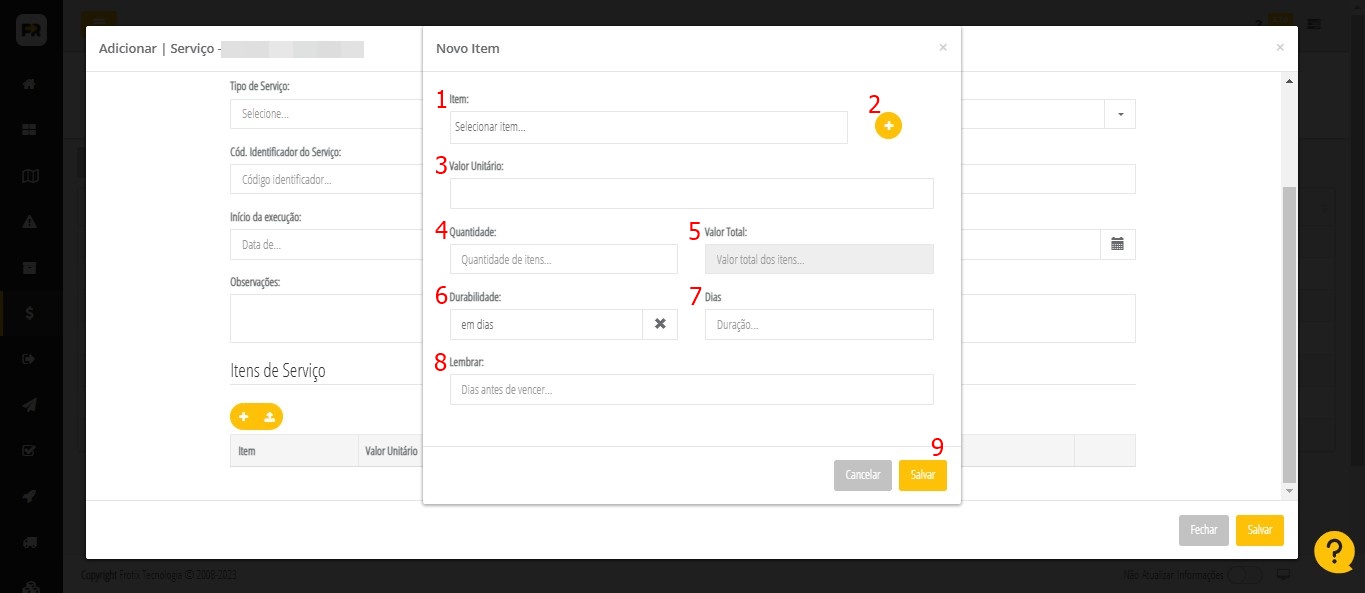1365x593 pixels.
Task: Add a new service item with plus icon
Action: 243,417
